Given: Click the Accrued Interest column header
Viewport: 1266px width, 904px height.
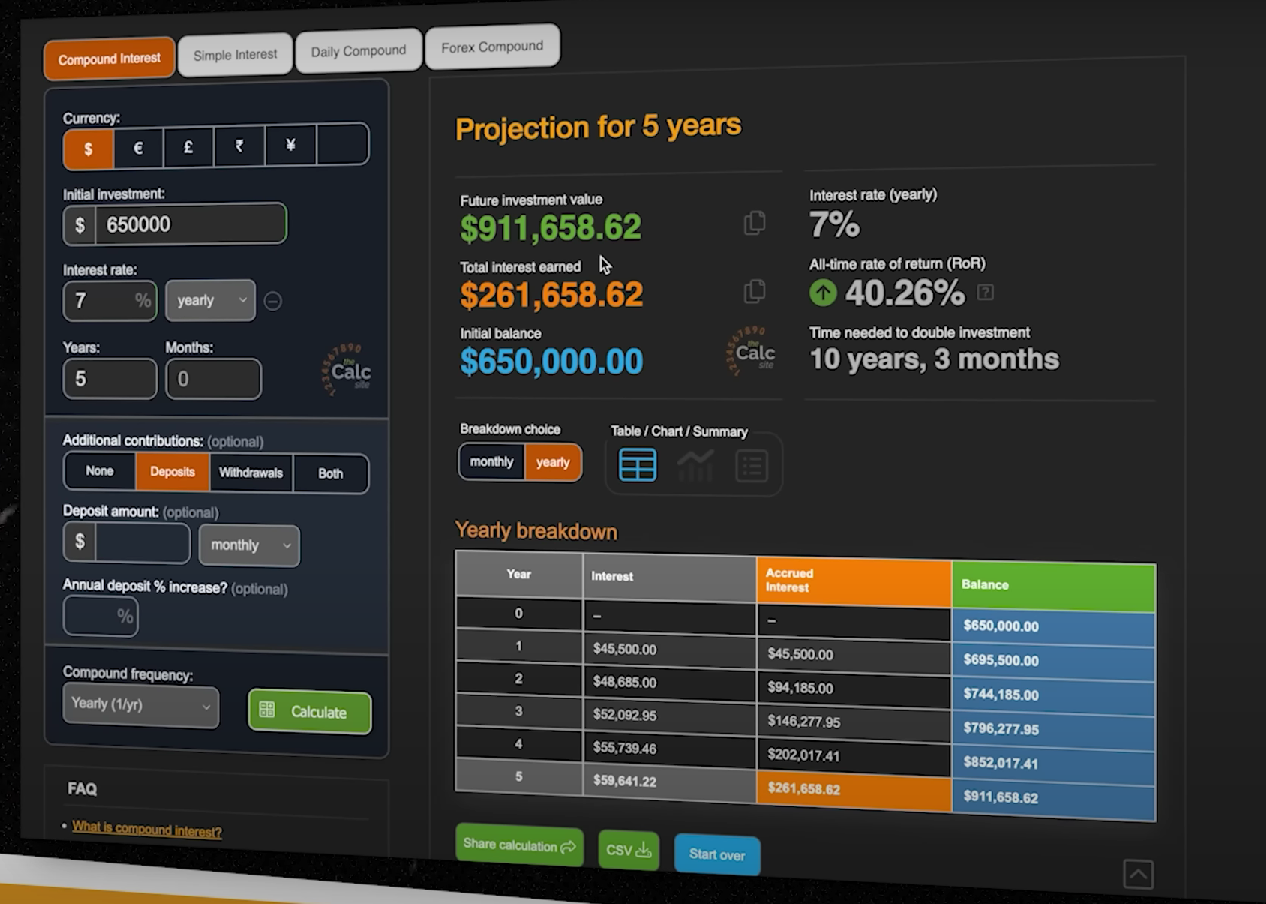Looking at the screenshot, I should [x=855, y=581].
